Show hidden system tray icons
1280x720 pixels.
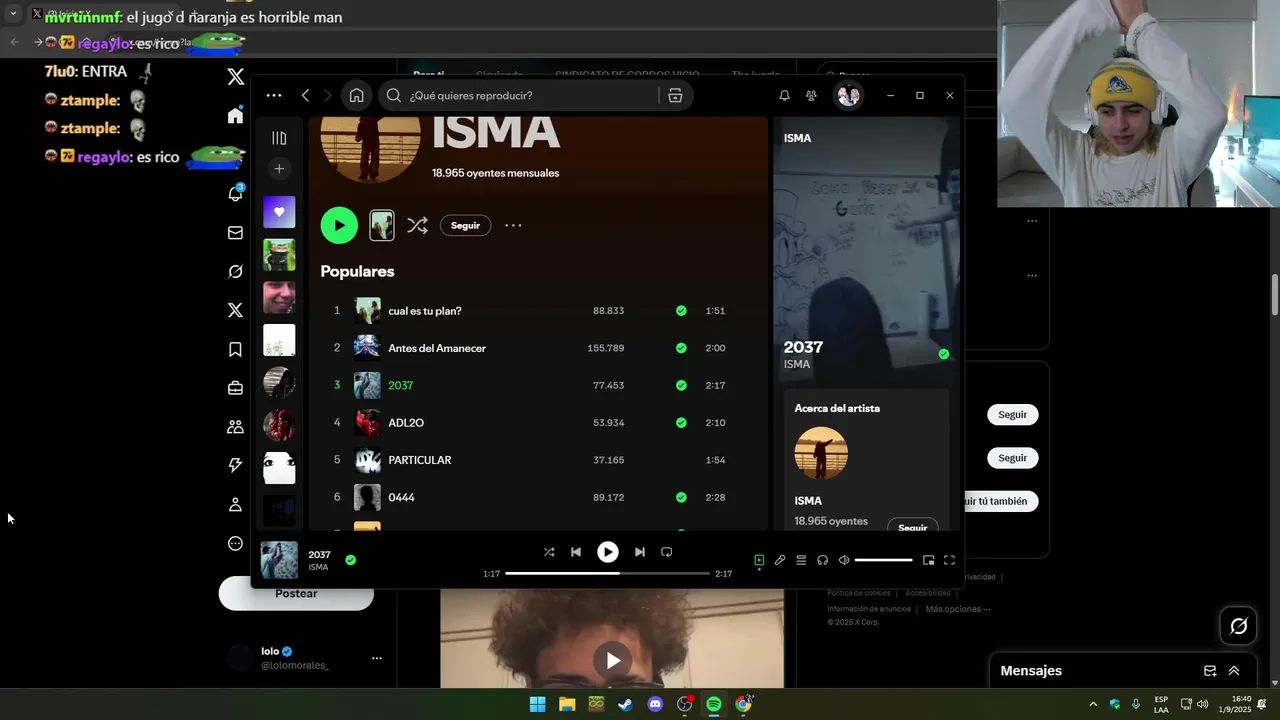pyautogui.click(x=1092, y=704)
